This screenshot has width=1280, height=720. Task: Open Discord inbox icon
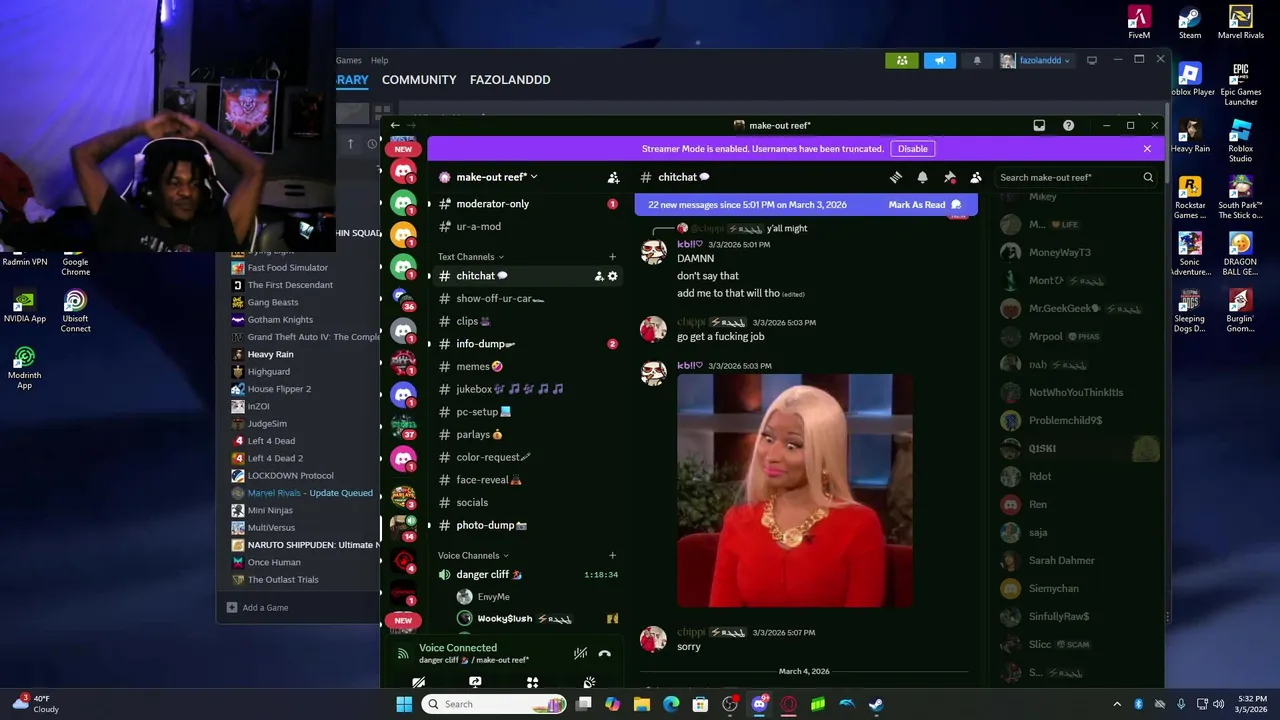(x=1039, y=125)
